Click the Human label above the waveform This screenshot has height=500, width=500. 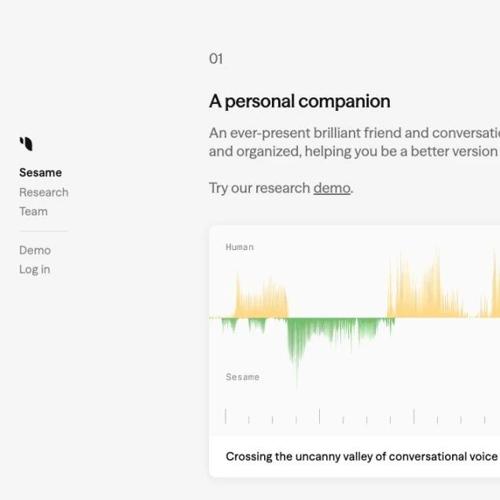(x=239, y=247)
